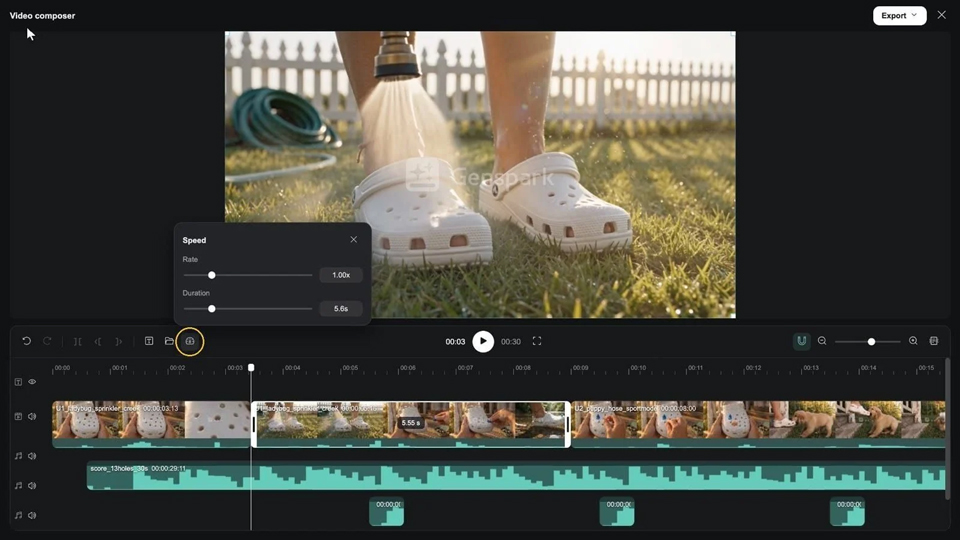
Task: Click the music note icon of the empty audio track
Action: pyautogui.click(x=18, y=456)
